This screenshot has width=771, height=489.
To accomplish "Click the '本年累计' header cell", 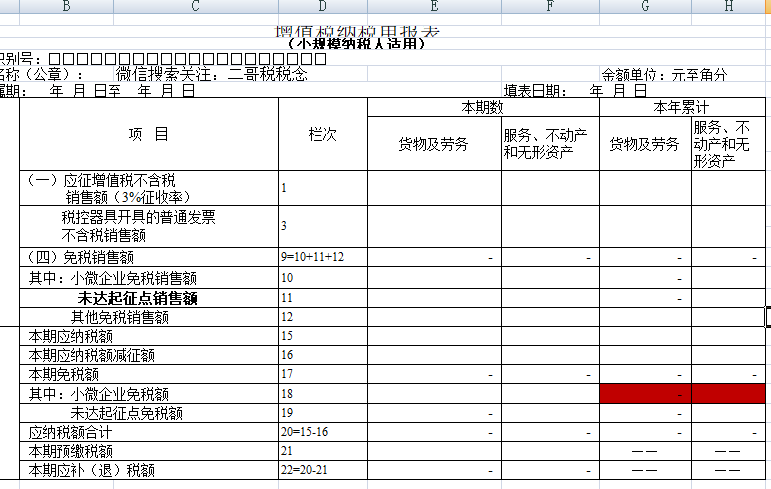I will click(682, 107).
